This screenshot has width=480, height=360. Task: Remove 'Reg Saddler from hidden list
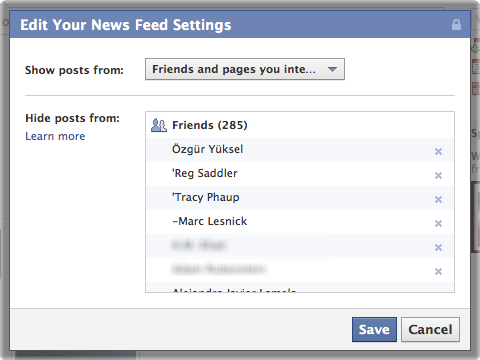click(438, 175)
